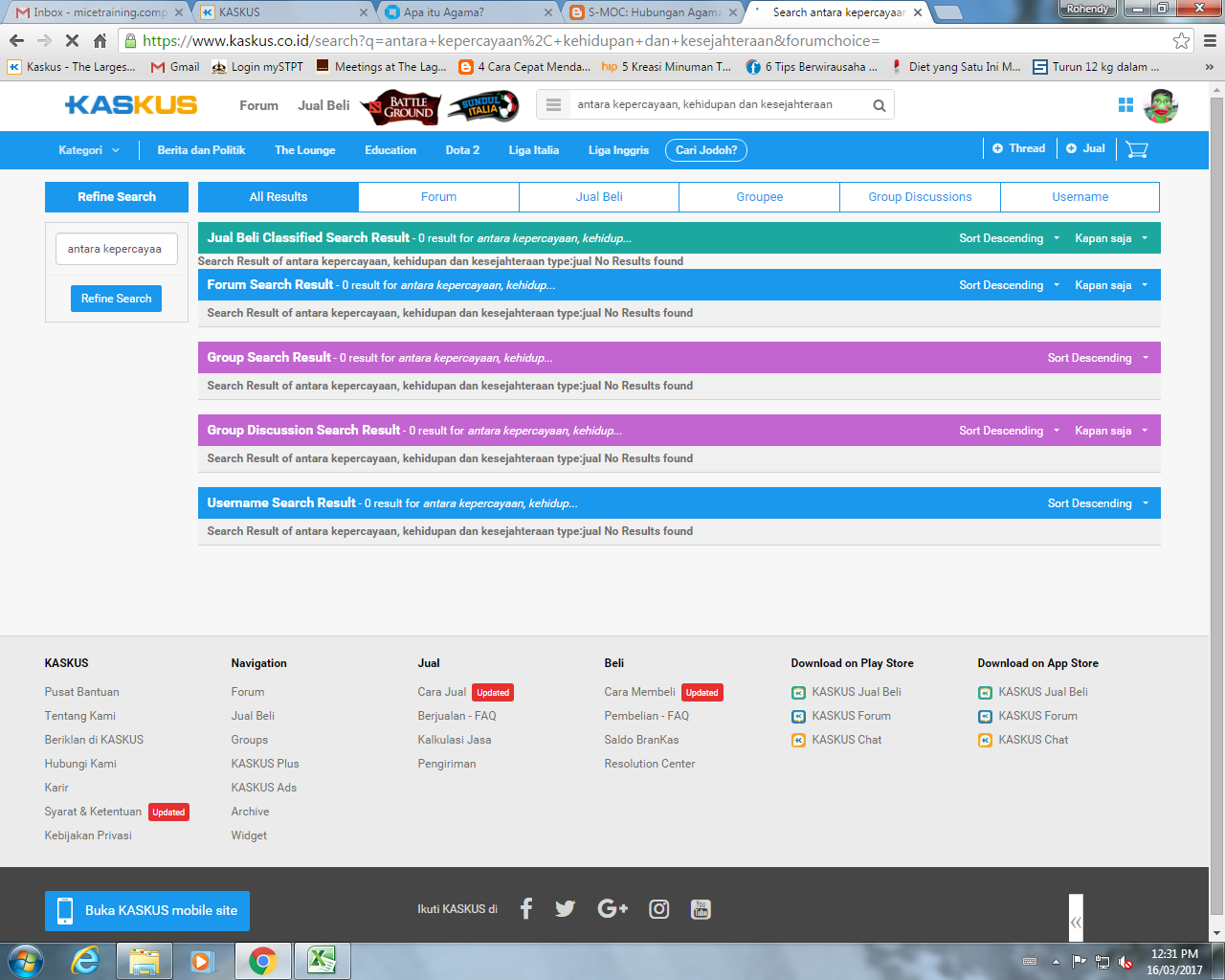Viewport: 1225px width, 980px height.
Task: Click Buka KASKUS mobile site button
Action: pyautogui.click(x=147, y=910)
